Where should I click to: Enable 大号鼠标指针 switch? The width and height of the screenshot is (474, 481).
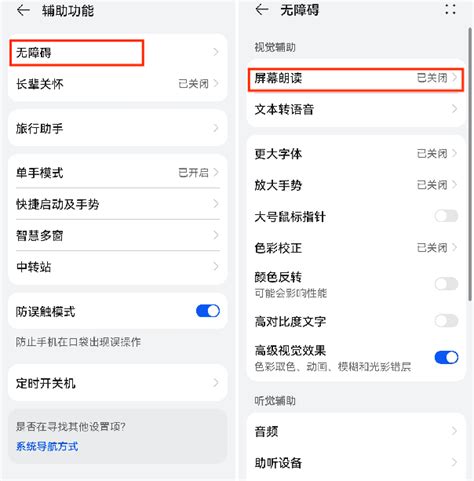pyautogui.click(x=446, y=216)
